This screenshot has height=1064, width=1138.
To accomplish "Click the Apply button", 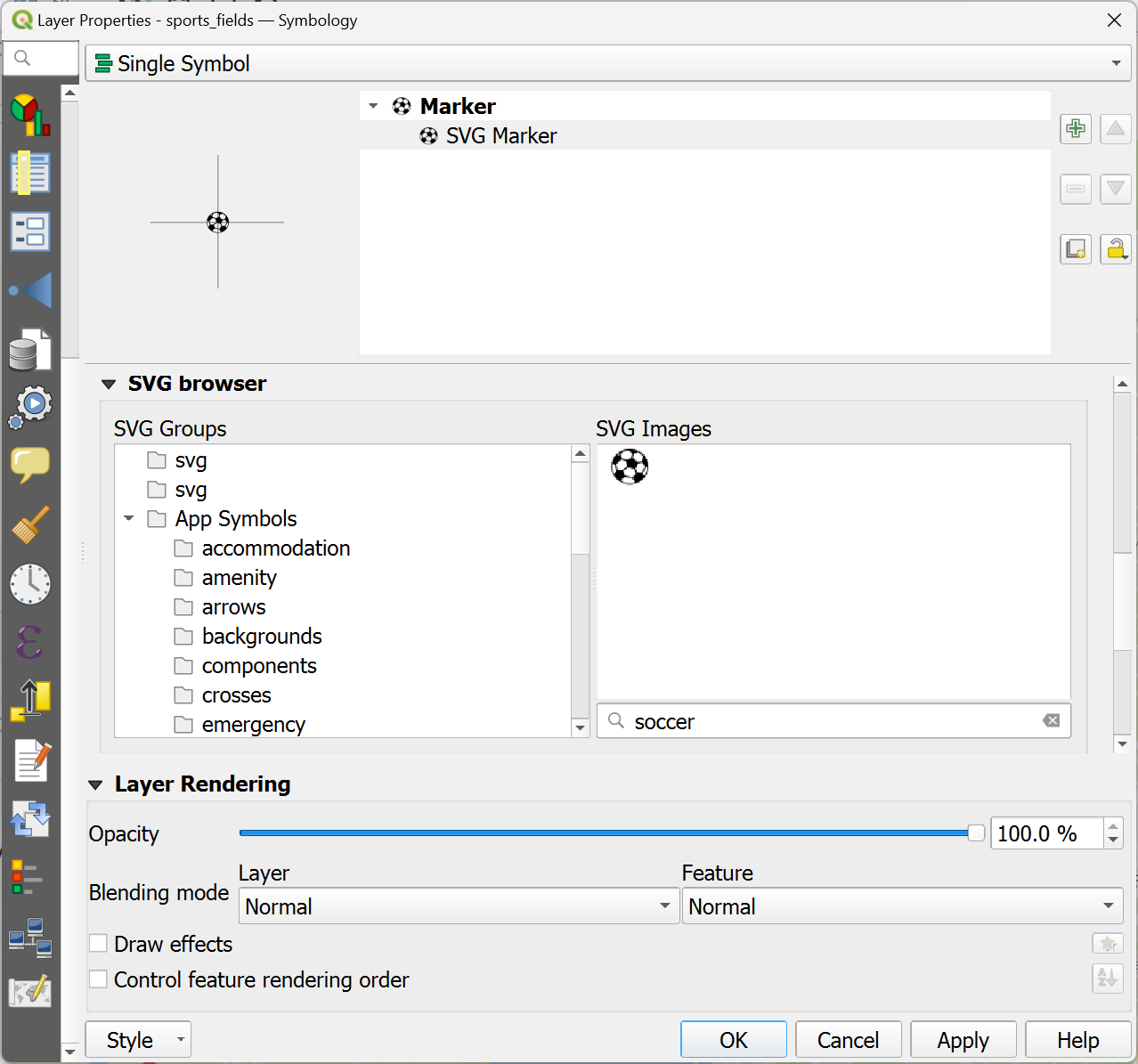I will pyautogui.click(x=963, y=1040).
